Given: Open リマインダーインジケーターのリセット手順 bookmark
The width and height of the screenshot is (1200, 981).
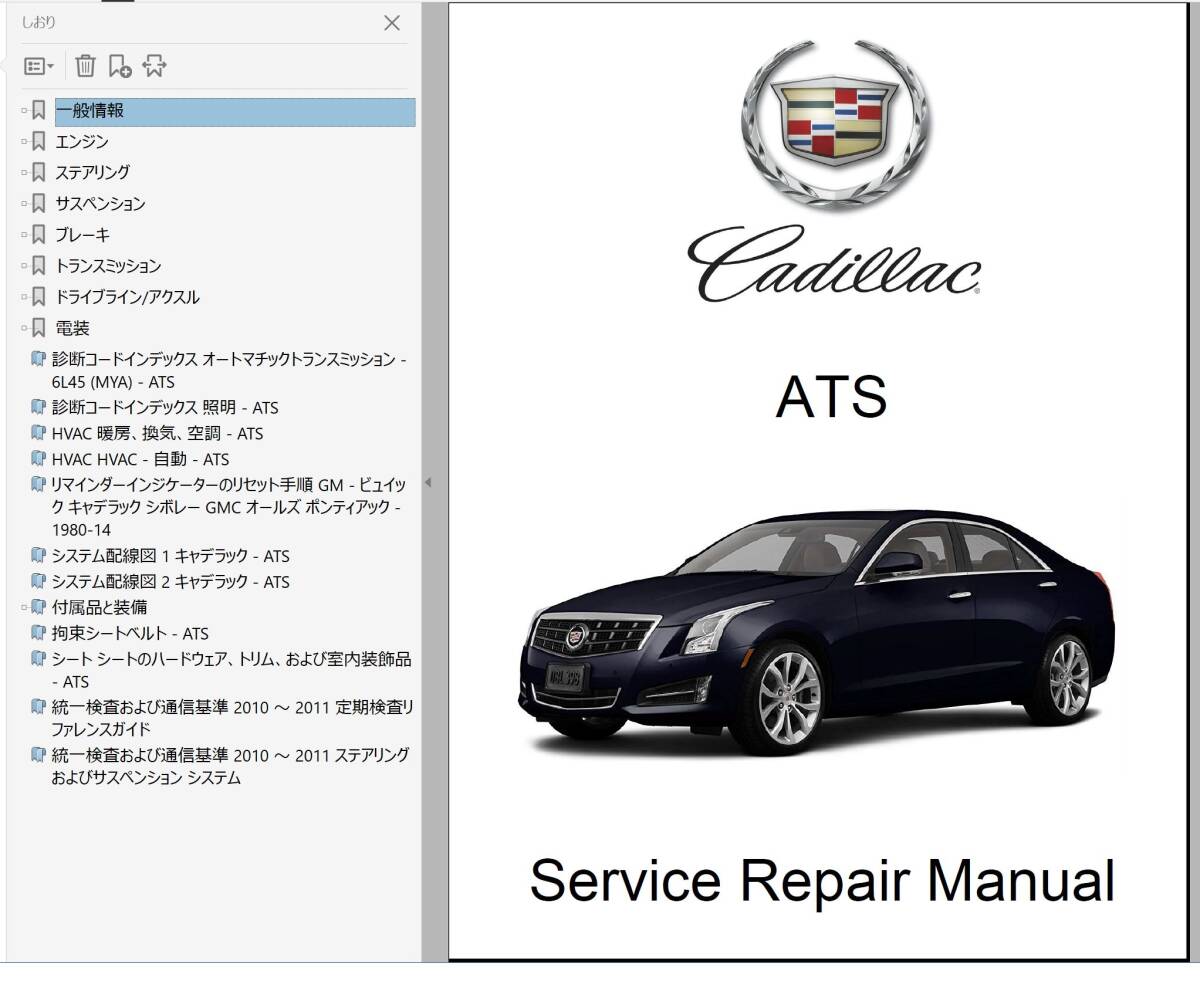Looking at the screenshot, I should coord(229,507).
